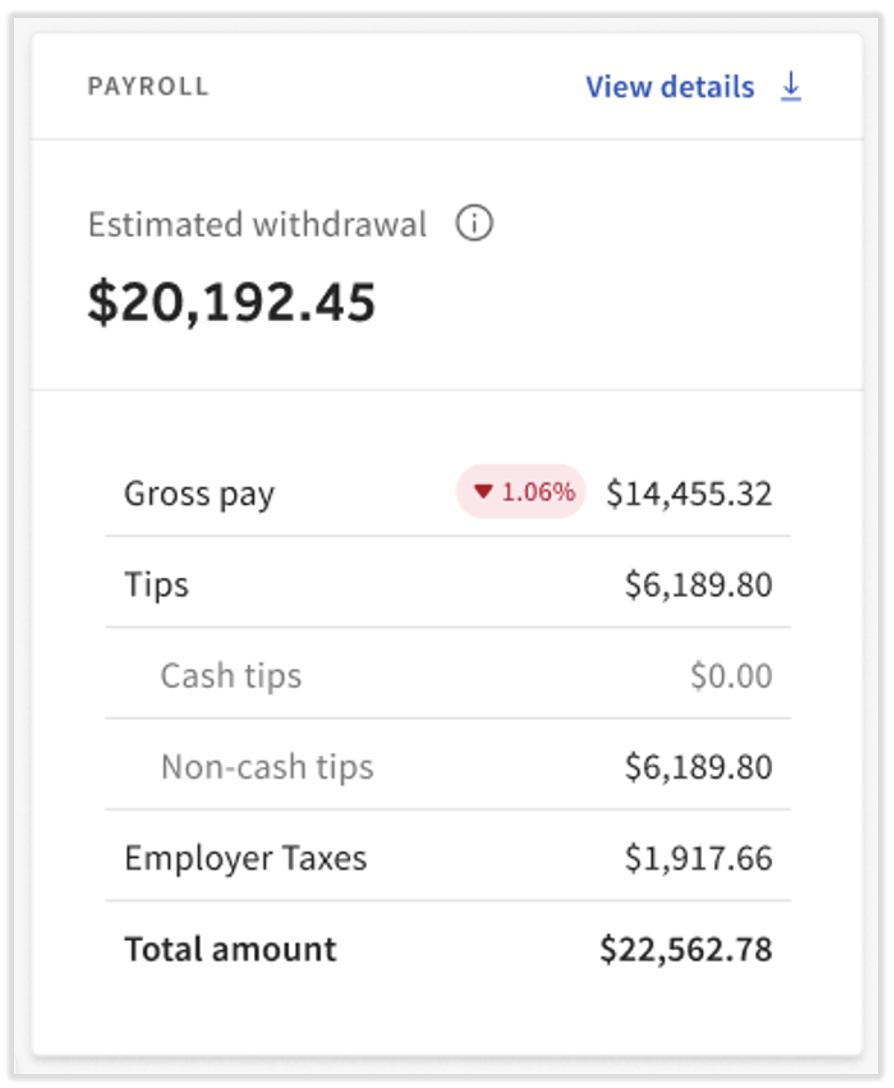The width and height of the screenshot is (894, 1088).
Task: Select the Employer Taxes row label
Action: (x=245, y=858)
